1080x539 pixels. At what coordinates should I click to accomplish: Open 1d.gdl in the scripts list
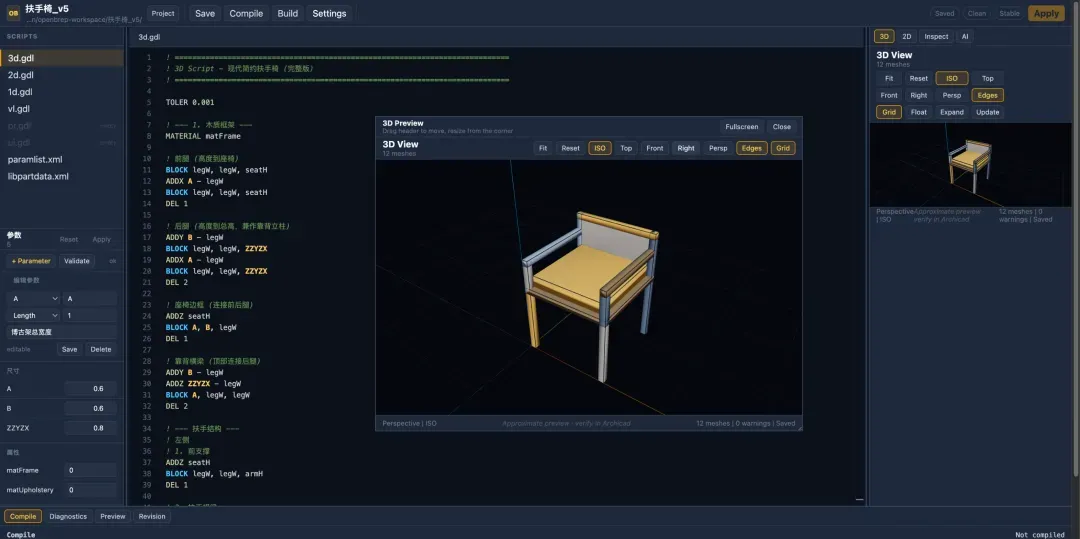pyautogui.click(x=62, y=92)
